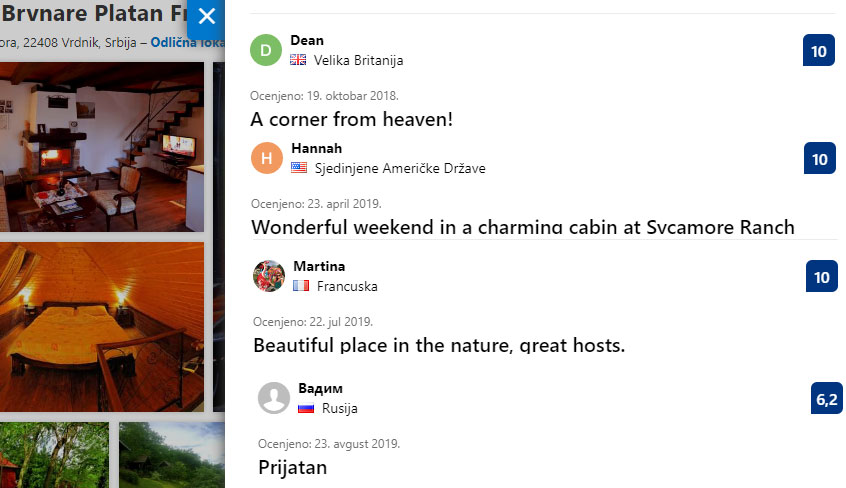Click the "Prijatan" review title

292,467
